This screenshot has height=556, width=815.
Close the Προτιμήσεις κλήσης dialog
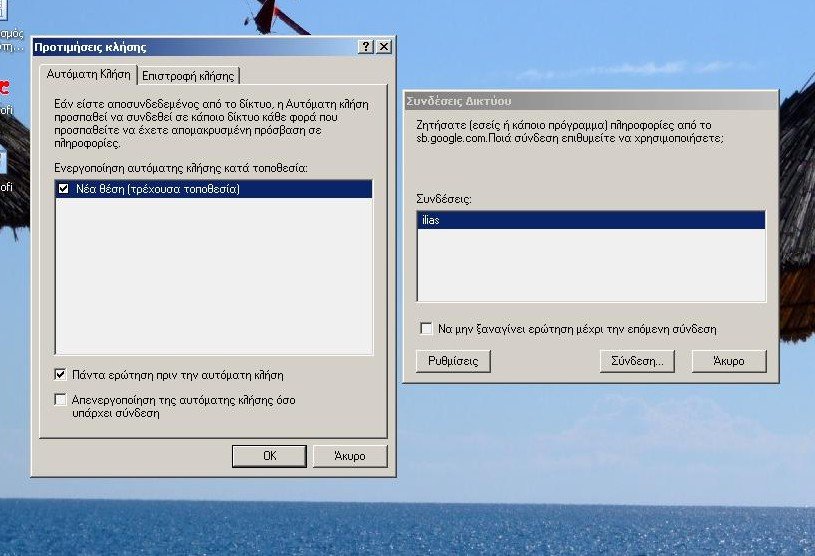click(383, 47)
